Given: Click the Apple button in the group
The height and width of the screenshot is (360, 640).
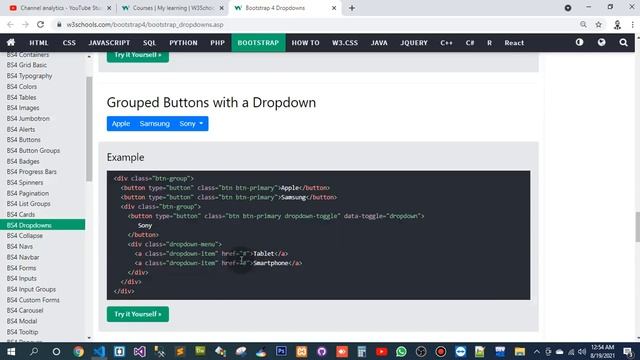Looking at the screenshot, I should [121, 124].
